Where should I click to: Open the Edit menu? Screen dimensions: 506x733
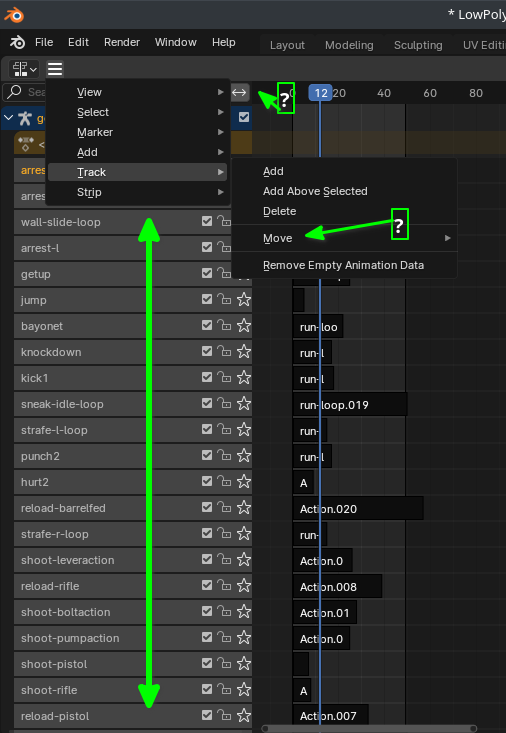tap(78, 43)
